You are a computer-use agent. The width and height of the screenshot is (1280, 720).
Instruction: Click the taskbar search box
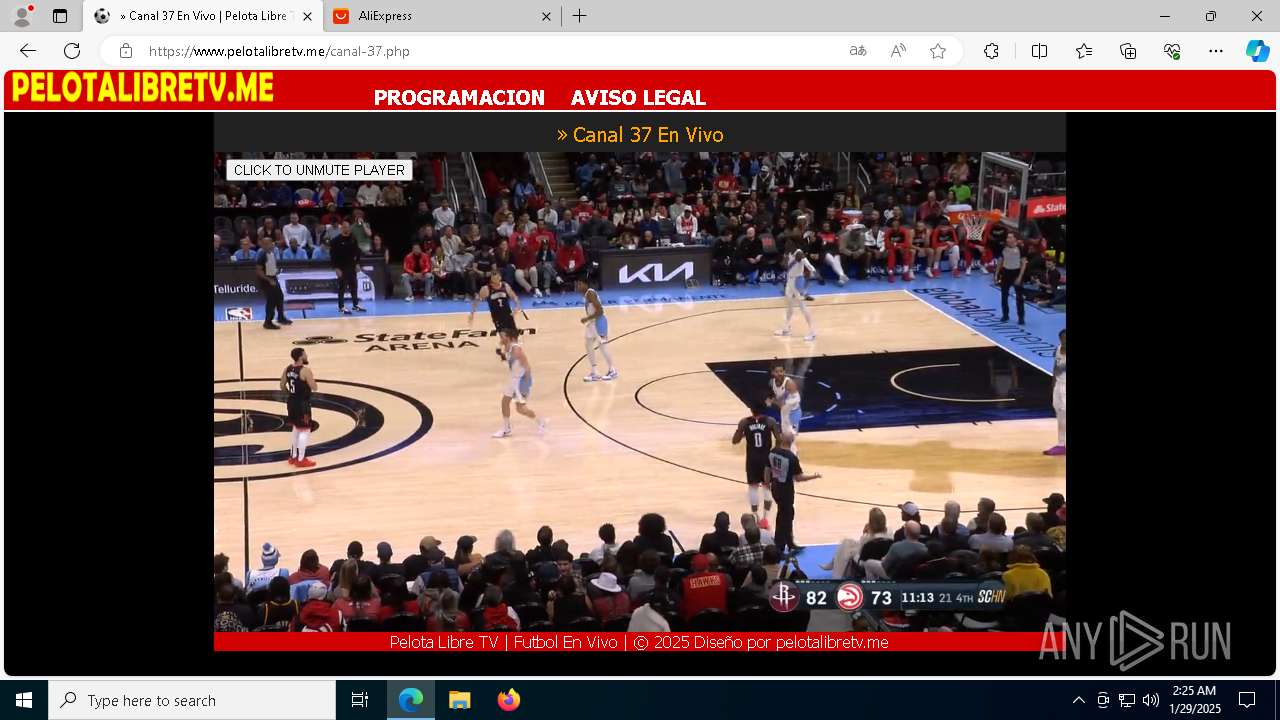192,700
